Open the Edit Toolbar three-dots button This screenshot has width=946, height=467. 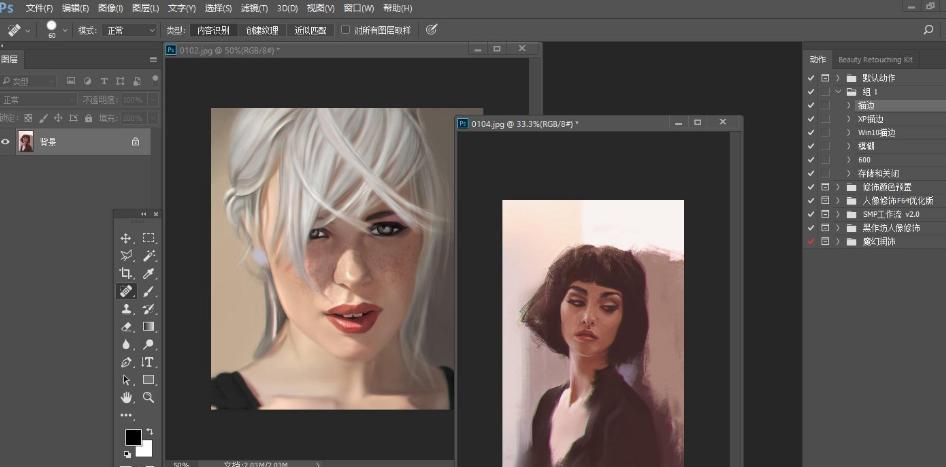point(126,415)
